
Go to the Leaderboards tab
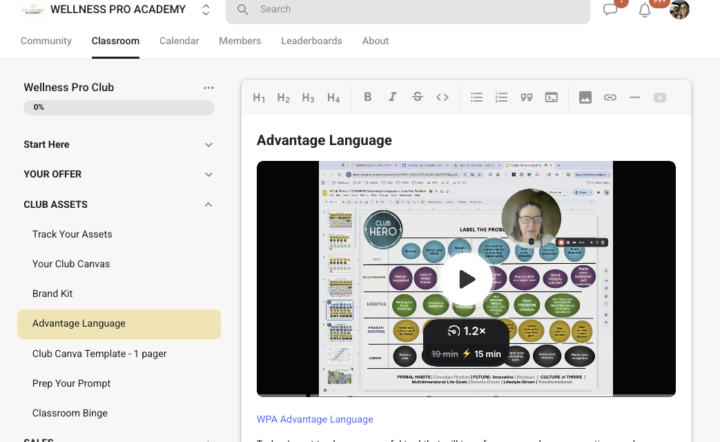pyautogui.click(x=309, y=41)
